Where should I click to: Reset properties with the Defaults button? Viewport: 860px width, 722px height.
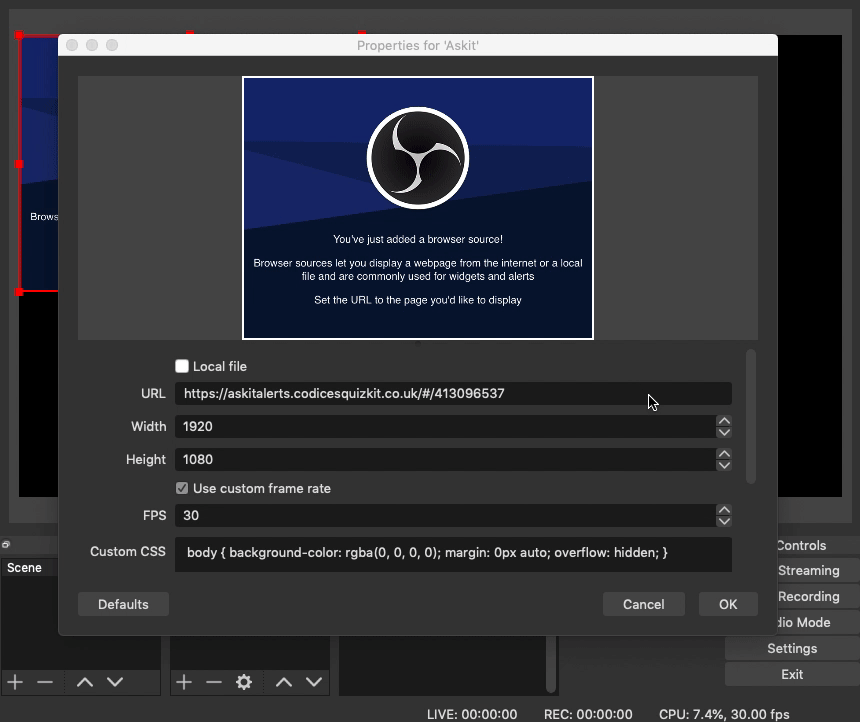click(123, 604)
